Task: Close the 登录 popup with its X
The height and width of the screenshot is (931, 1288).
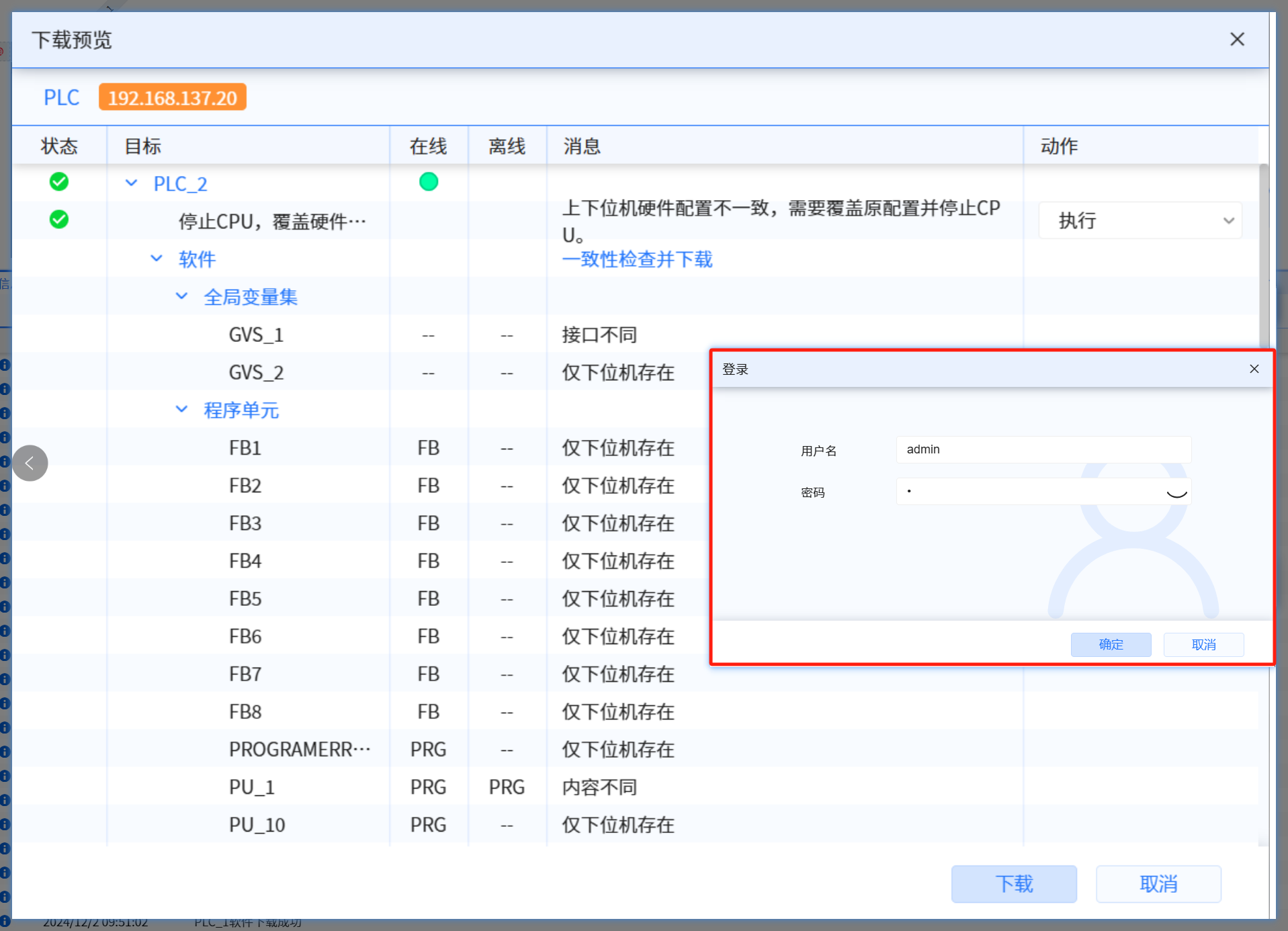Action: point(1254,369)
